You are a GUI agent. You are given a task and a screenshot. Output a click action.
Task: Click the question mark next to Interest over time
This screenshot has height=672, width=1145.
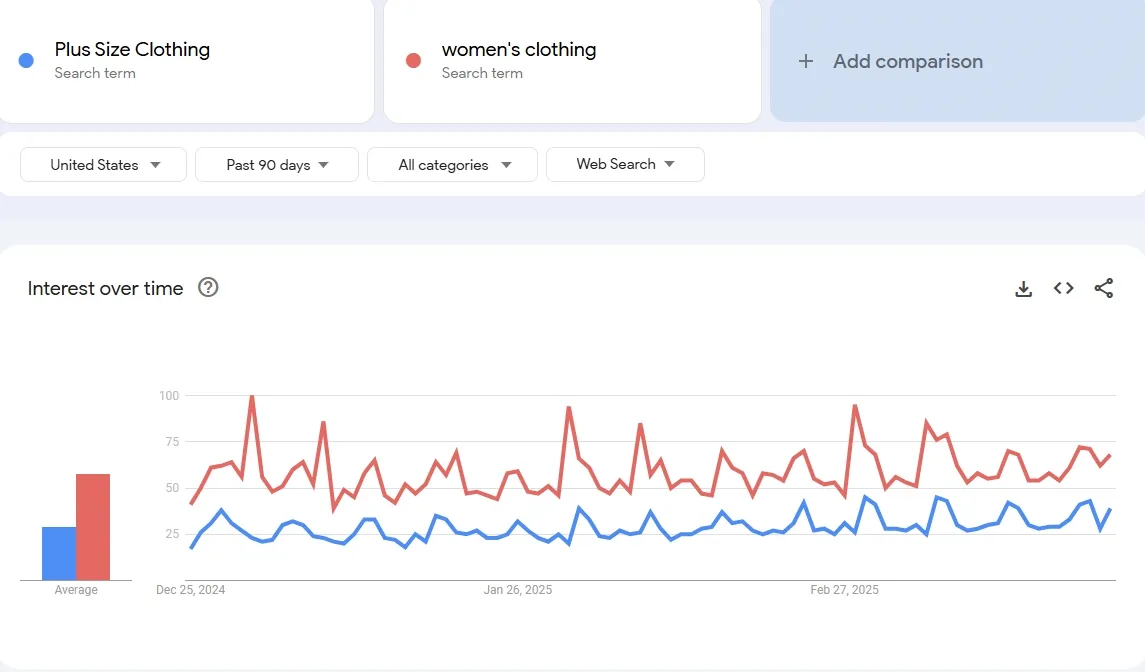pyautogui.click(x=208, y=288)
